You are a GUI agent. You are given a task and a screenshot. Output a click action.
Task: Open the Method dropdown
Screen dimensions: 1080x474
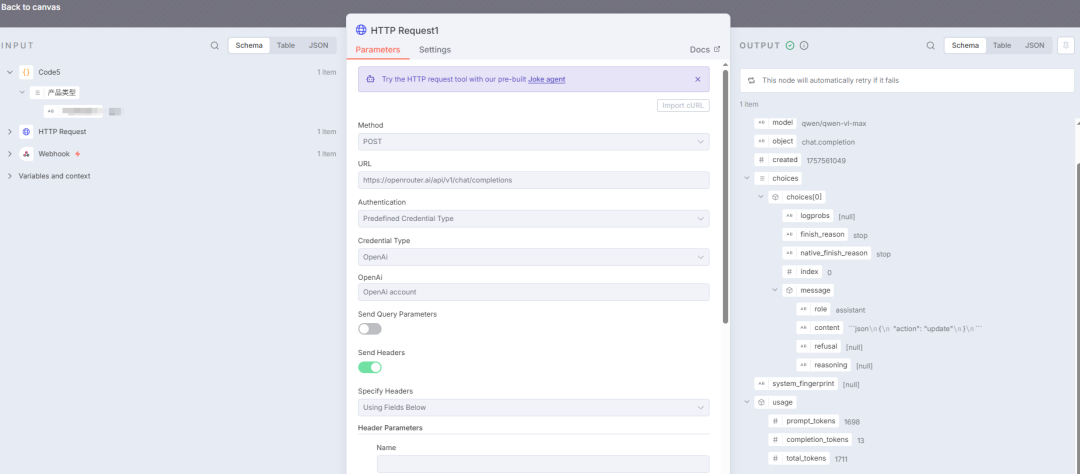click(534, 141)
